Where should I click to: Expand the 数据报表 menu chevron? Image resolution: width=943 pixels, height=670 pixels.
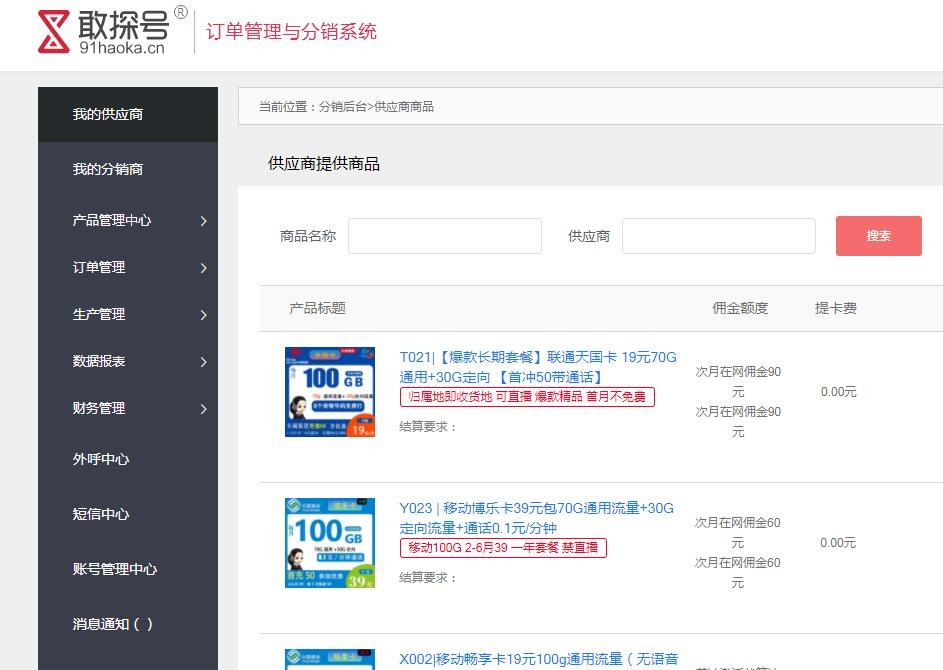(x=203, y=362)
